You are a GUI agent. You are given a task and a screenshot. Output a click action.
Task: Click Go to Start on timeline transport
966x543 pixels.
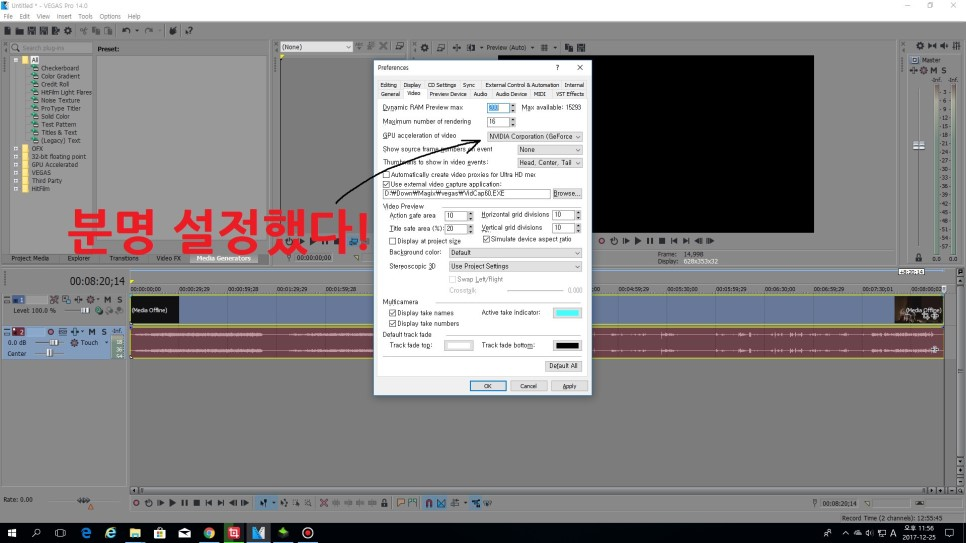[209, 503]
